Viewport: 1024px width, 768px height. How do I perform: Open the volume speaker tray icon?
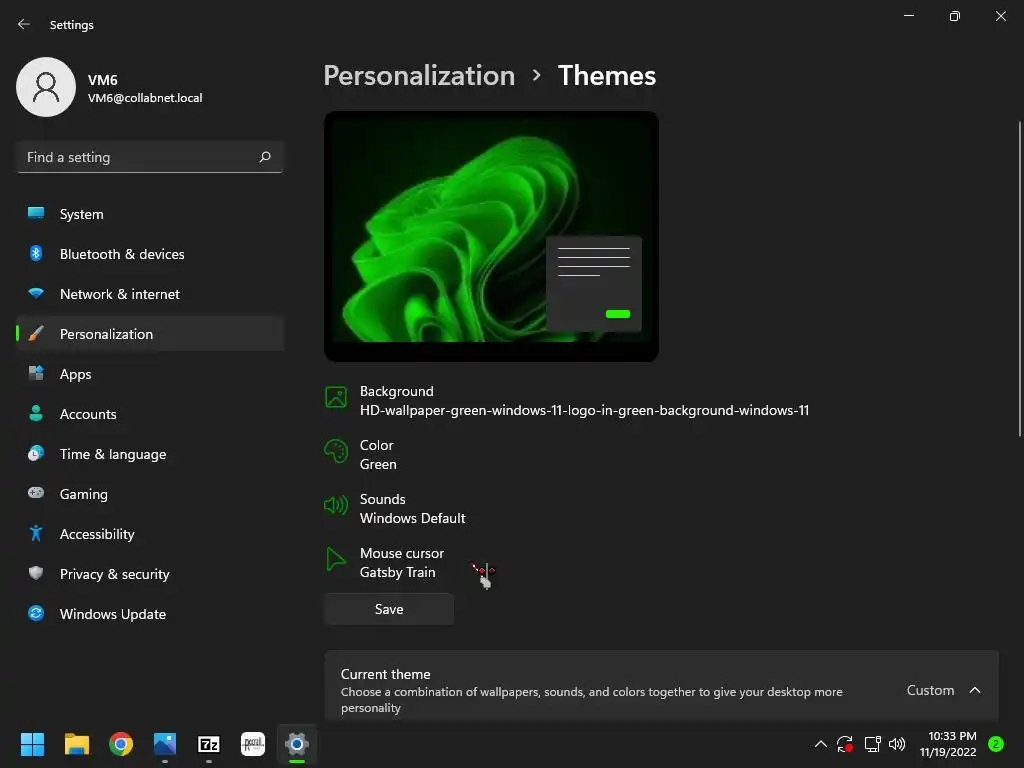(x=897, y=744)
